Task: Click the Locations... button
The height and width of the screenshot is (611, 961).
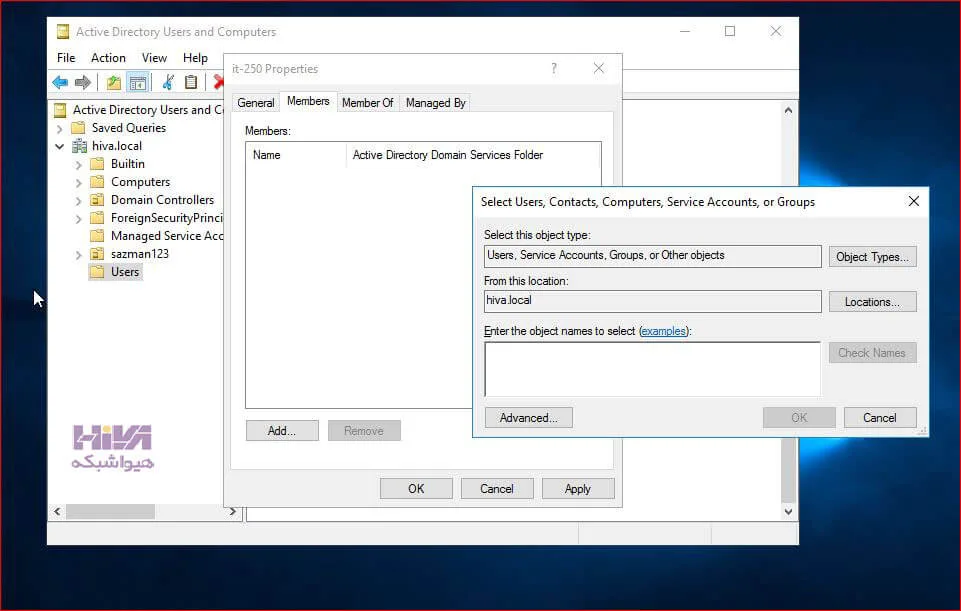Action: (872, 302)
